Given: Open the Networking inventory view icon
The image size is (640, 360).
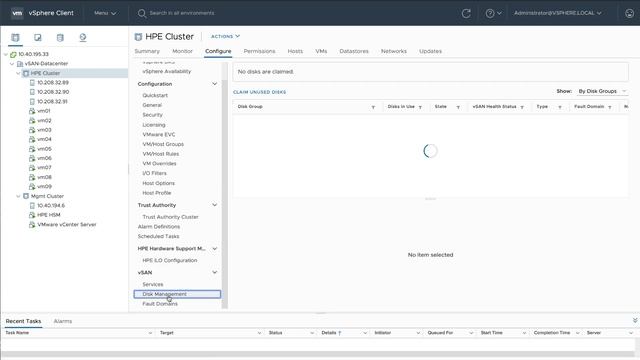Looking at the screenshot, I should pyautogui.click(x=82, y=38).
